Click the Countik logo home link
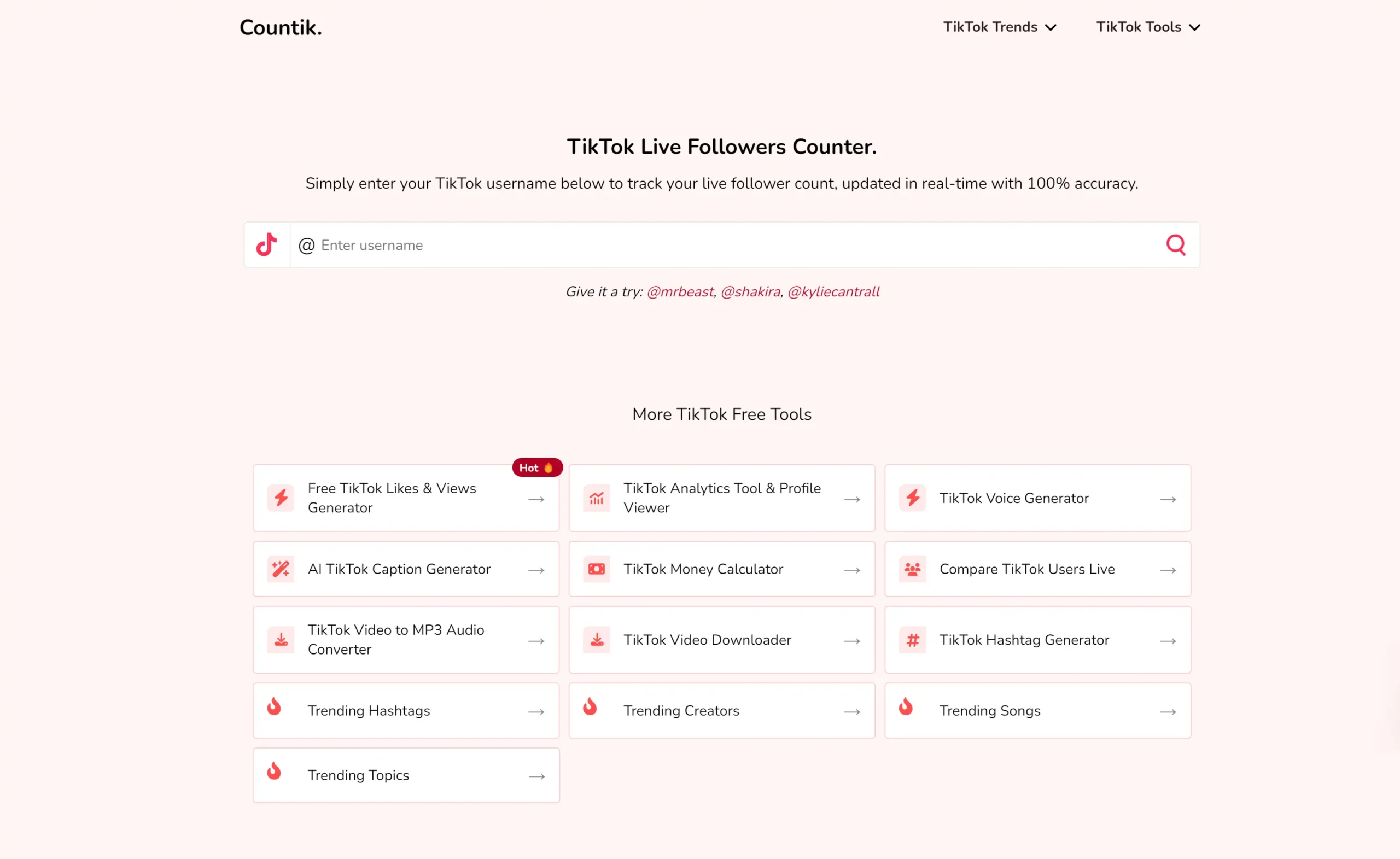The image size is (1400, 859). pos(281,27)
